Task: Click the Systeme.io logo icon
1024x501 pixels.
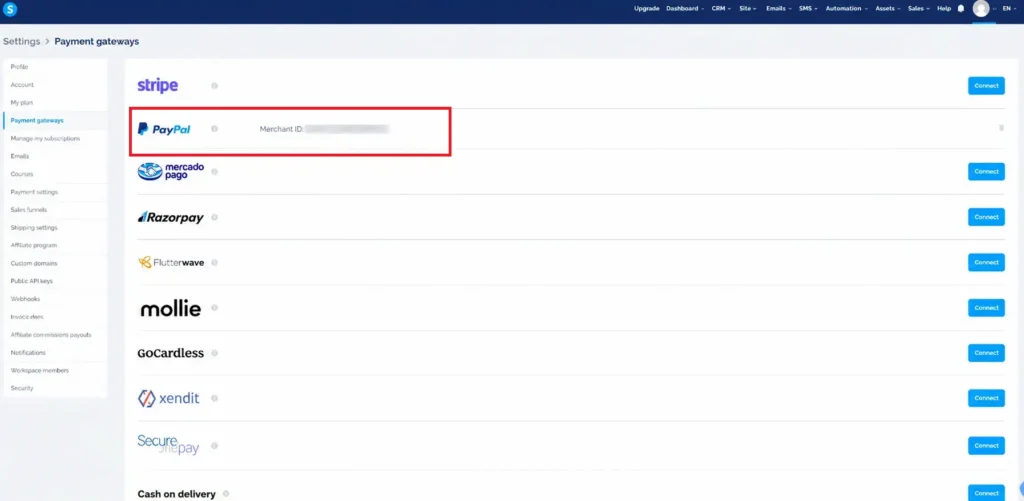Action: click(10, 9)
